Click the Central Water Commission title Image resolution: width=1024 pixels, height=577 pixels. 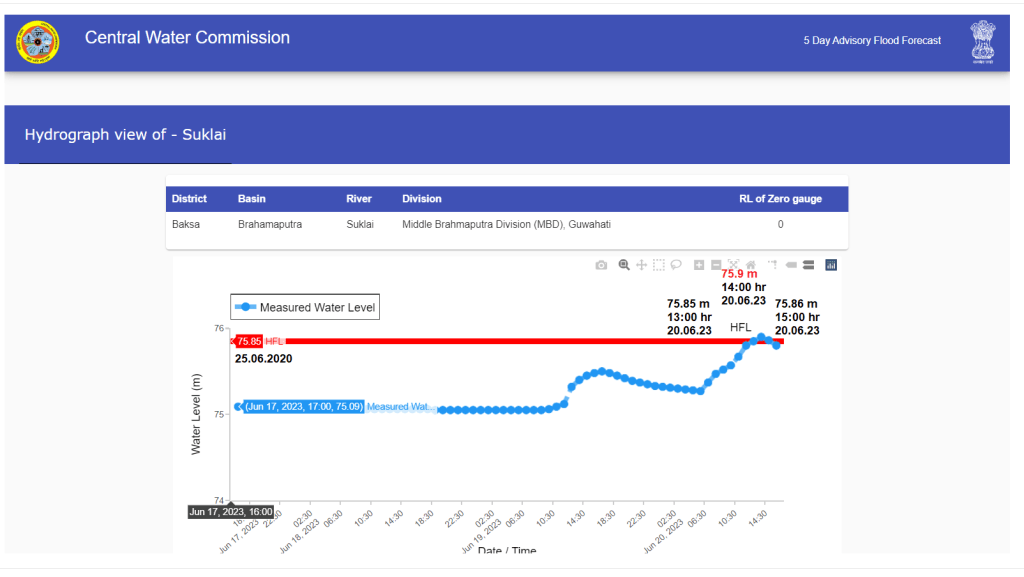(x=187, y=38)
